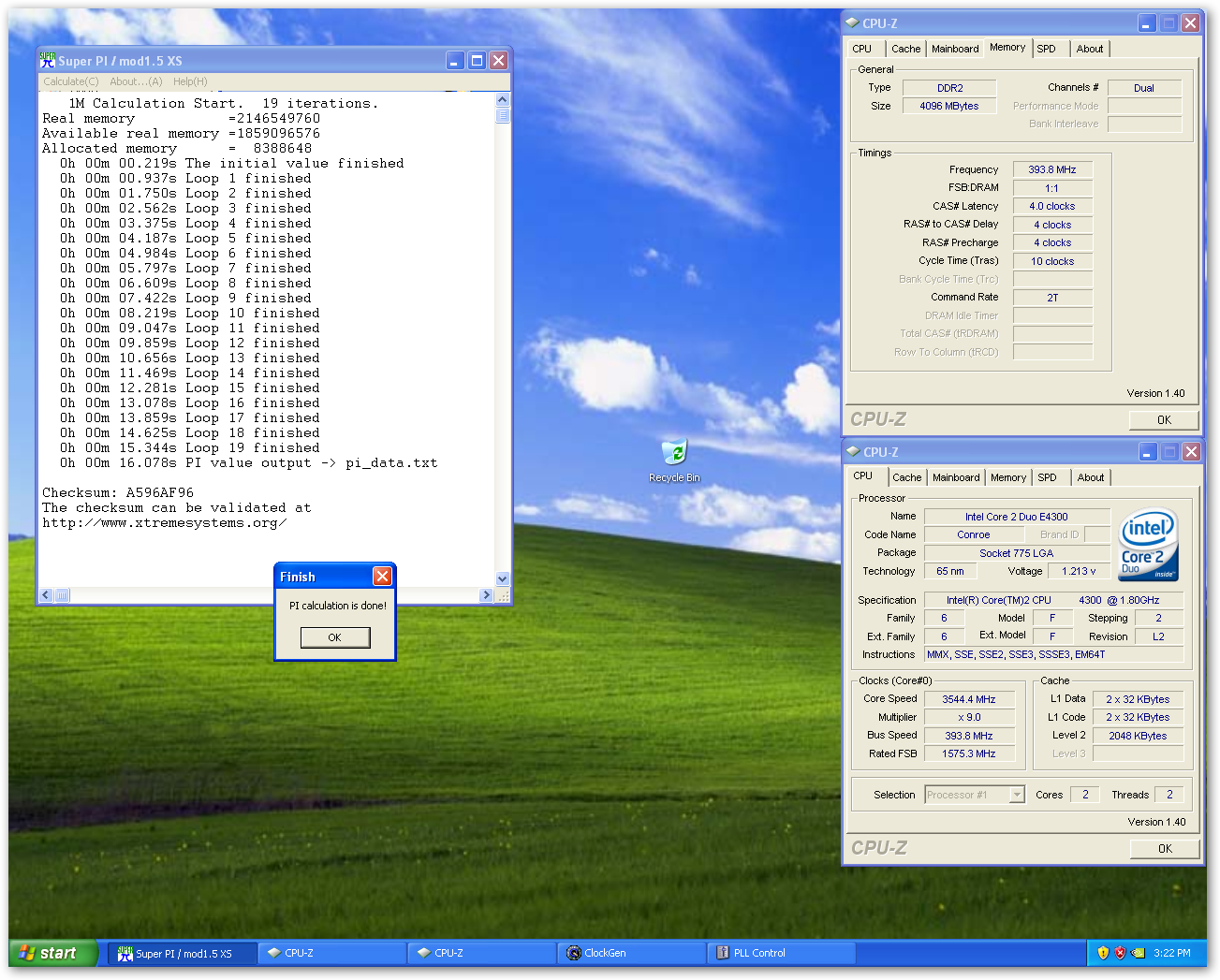The width and height of the screenshot is (1220, 980).
Task: Click the bottom CPU-Z window title icon
Action: [x=853, y=452]
